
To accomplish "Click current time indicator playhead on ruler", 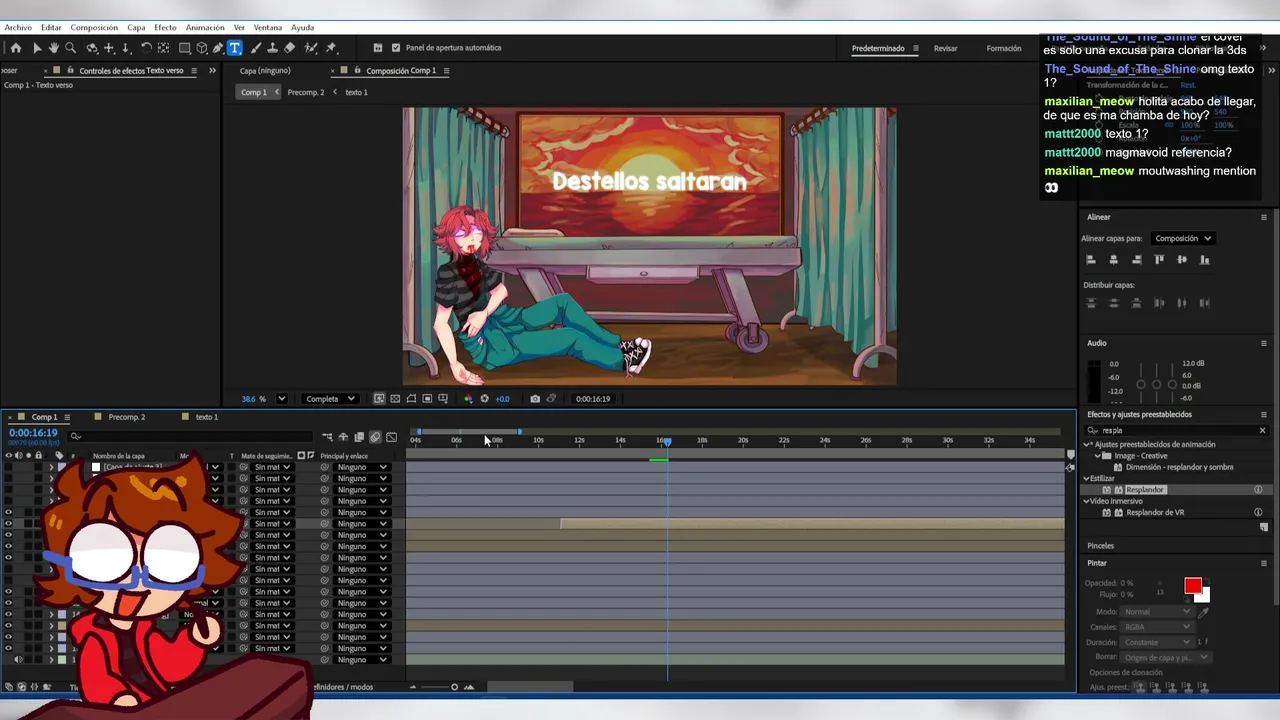I will 667,441.
